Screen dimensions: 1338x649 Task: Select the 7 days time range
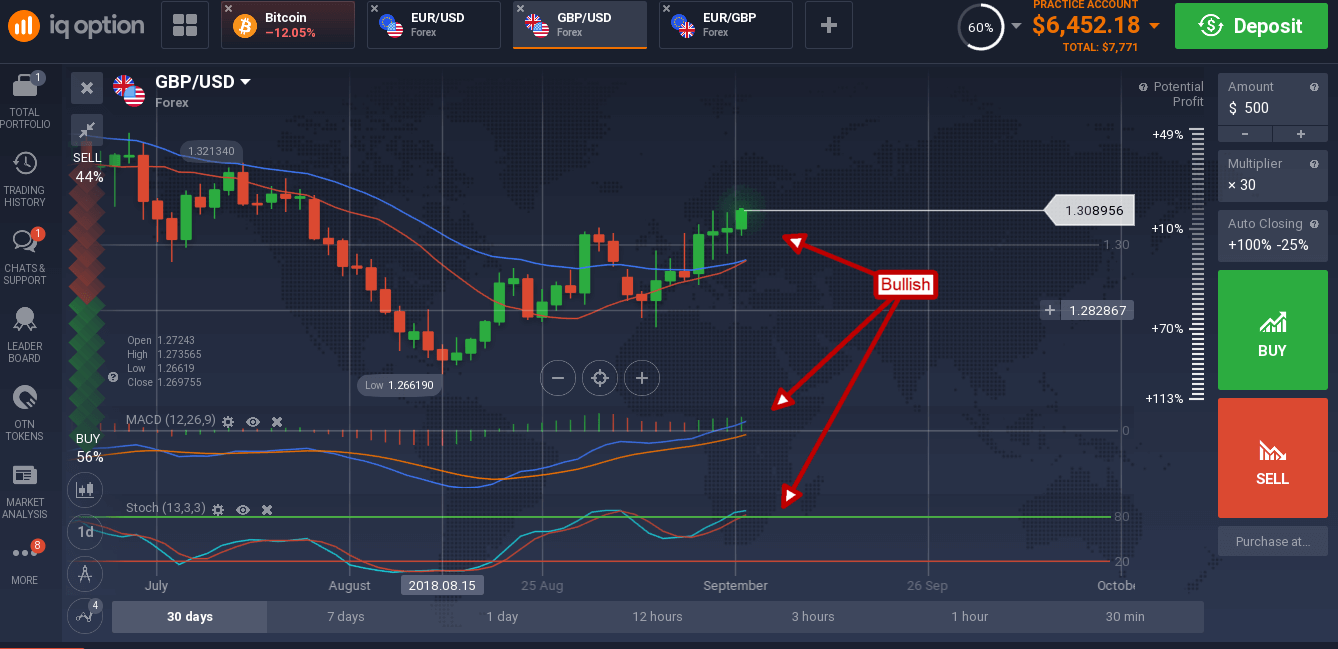pyautogui.click(x=346, y=617)
